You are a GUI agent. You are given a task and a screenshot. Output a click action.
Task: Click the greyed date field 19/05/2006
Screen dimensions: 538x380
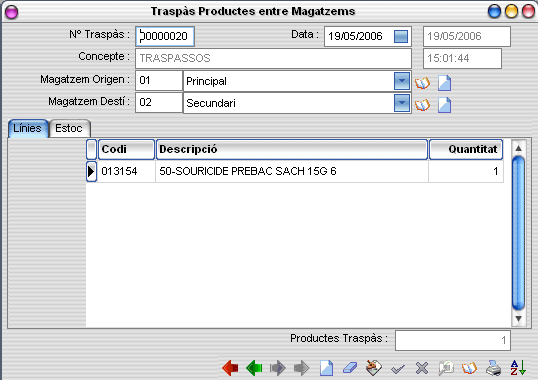(x=467, y=36)
